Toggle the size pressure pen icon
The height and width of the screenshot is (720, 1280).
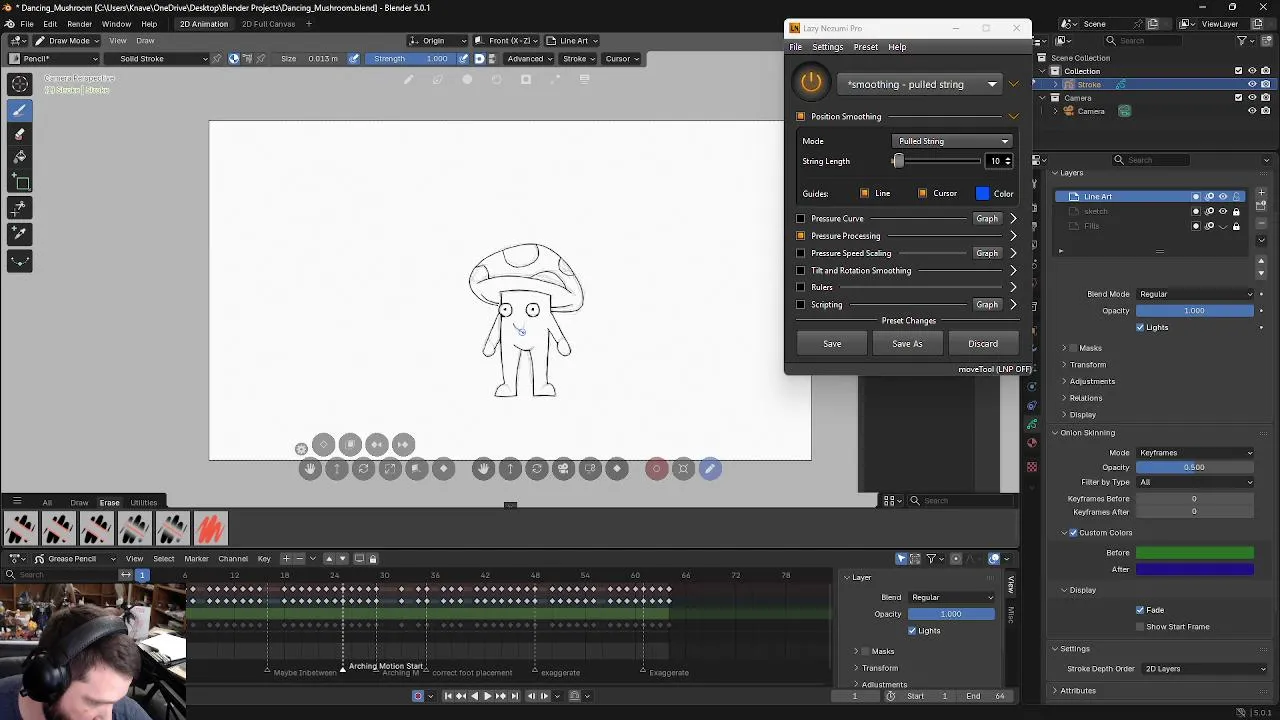[354, 58]
